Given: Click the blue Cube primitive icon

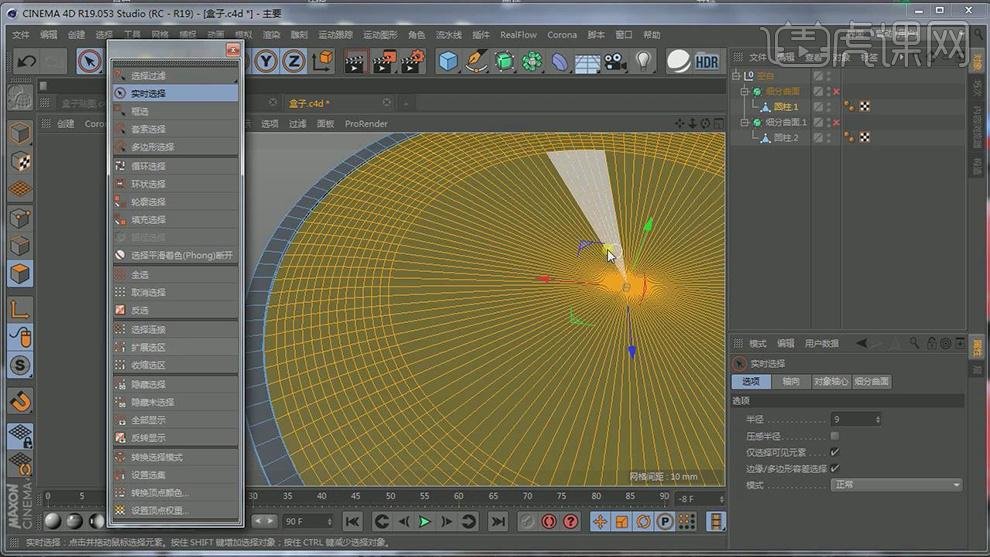Looking at the screenshot, I should pos(448,61).
